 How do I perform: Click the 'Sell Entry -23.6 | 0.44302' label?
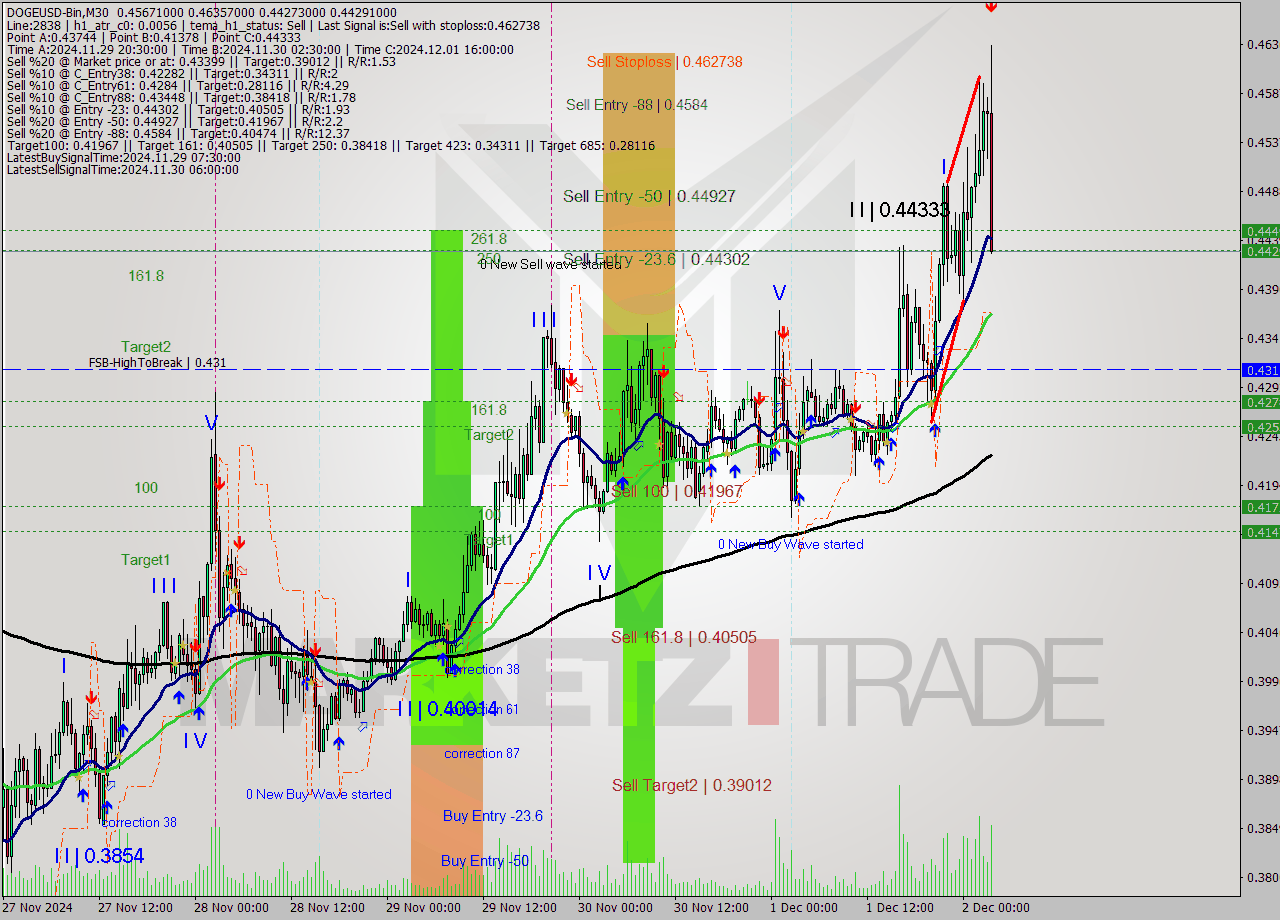click(x=656, y=260)
